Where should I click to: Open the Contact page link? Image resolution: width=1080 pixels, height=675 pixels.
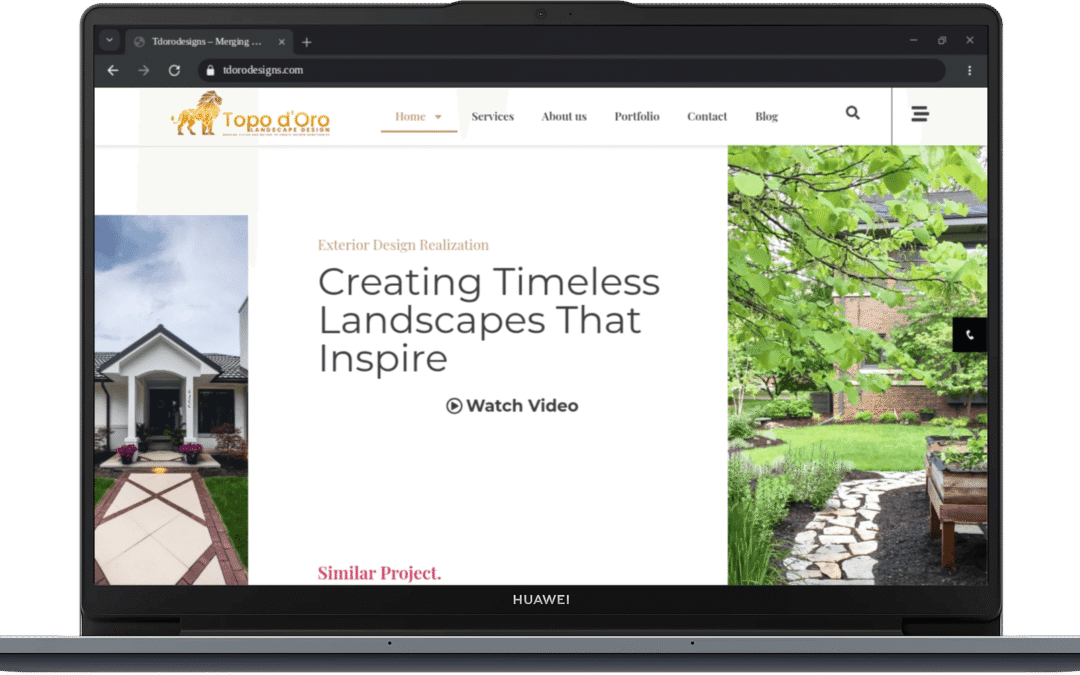[707, 117]
